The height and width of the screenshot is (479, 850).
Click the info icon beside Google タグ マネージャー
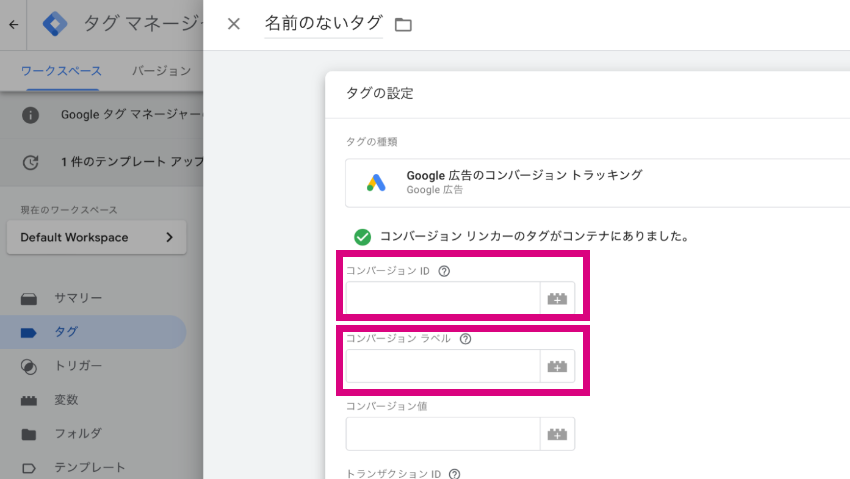[x=30, y=115]
